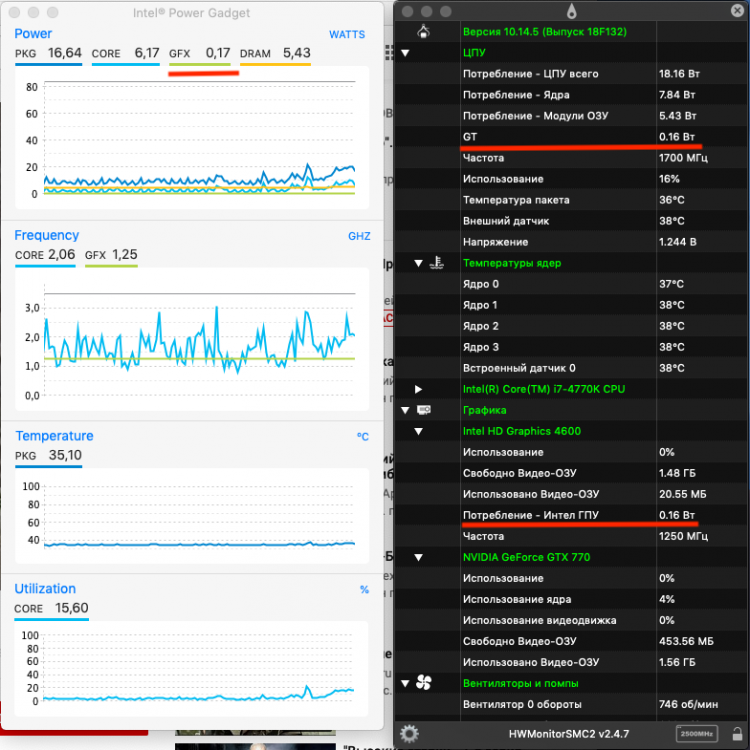The image size is (750, 750).
Task: Select the Ядро 3 temperature row
Action: coord(572,347)
